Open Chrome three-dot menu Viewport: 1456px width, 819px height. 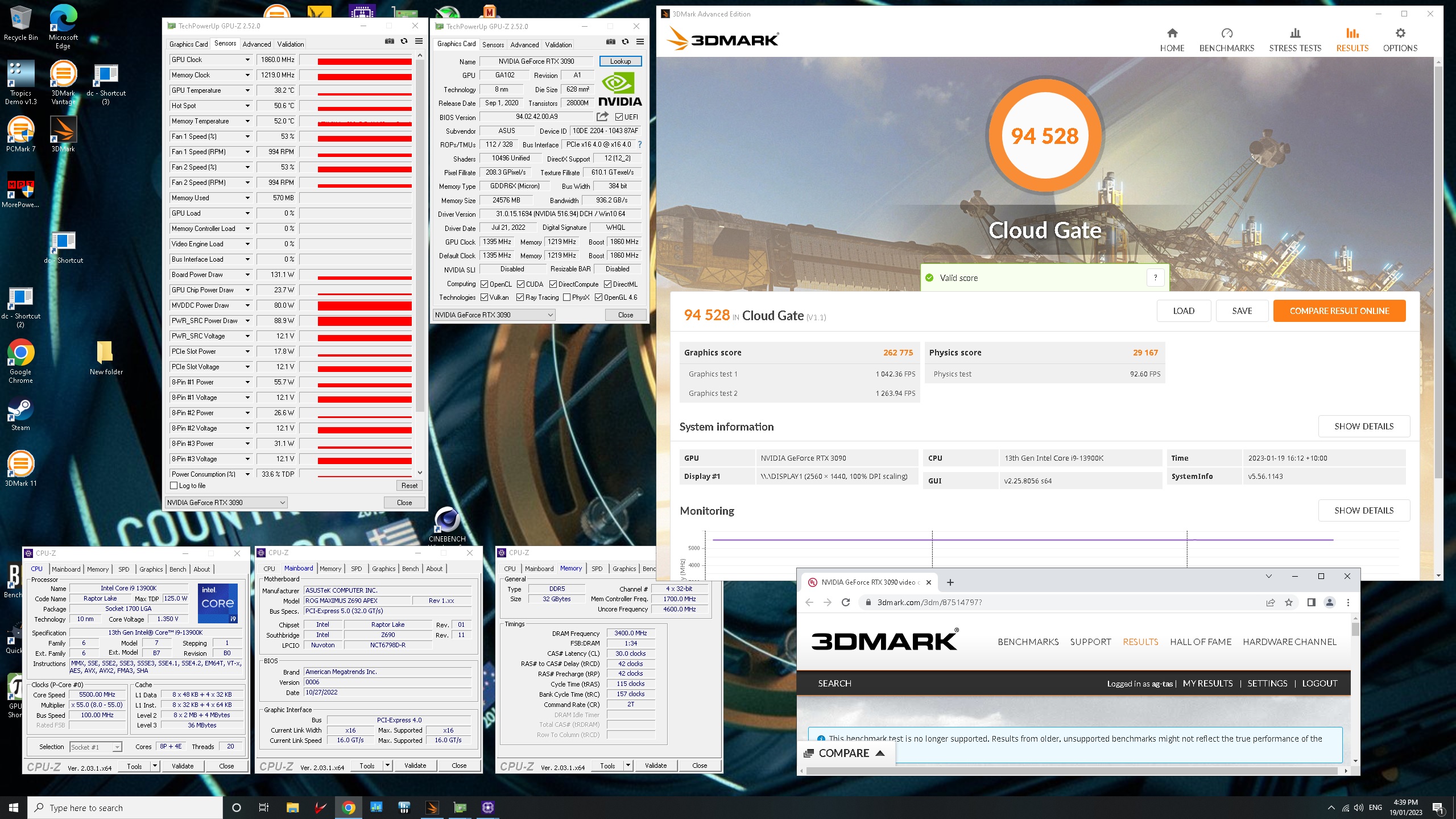1348,602
